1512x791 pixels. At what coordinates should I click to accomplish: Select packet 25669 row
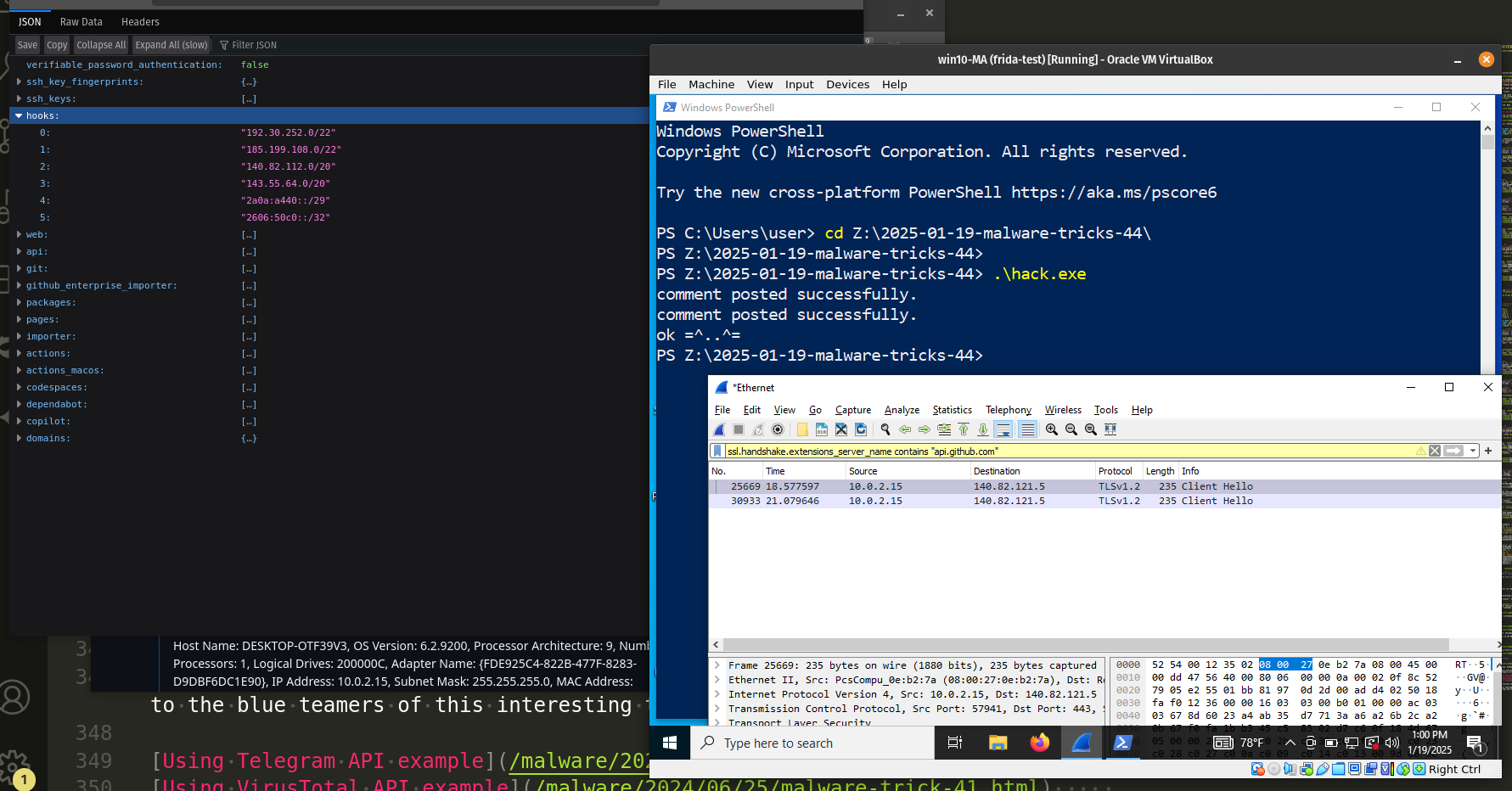[1104, 486]
